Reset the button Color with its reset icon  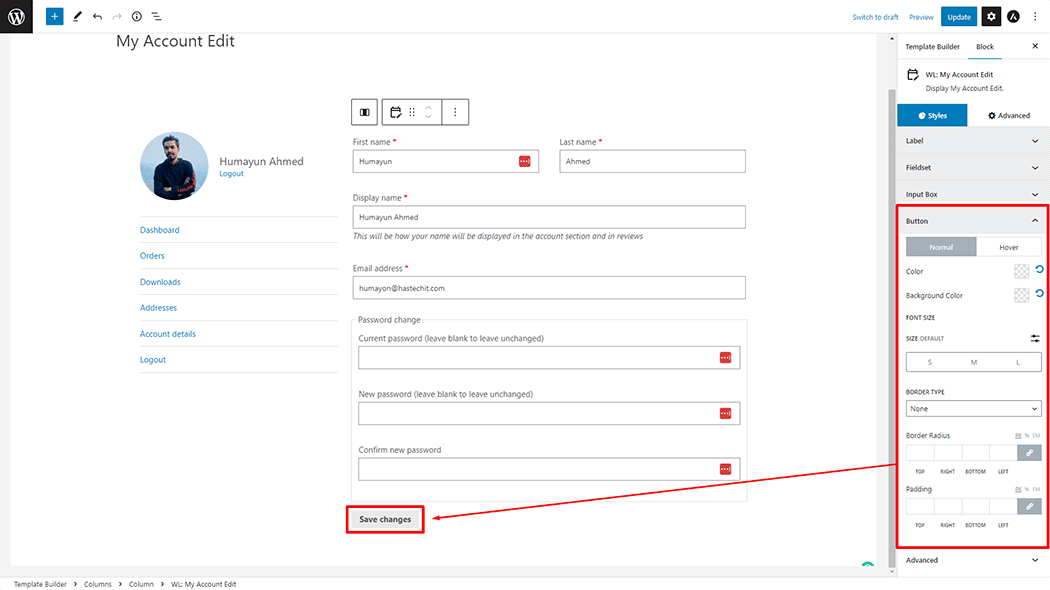pyautogui.click(x=1039, y=270)
